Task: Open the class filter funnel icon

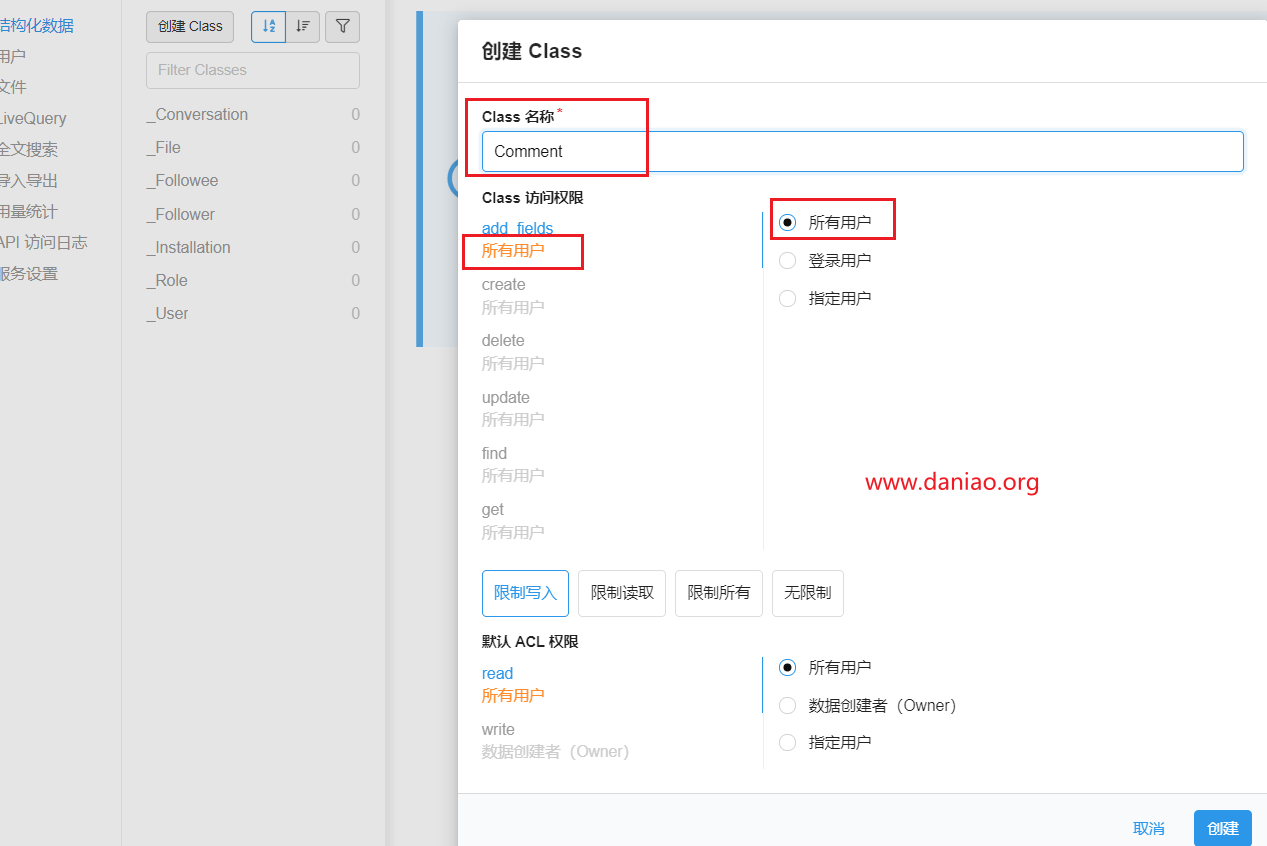Action: click(342, 27)
